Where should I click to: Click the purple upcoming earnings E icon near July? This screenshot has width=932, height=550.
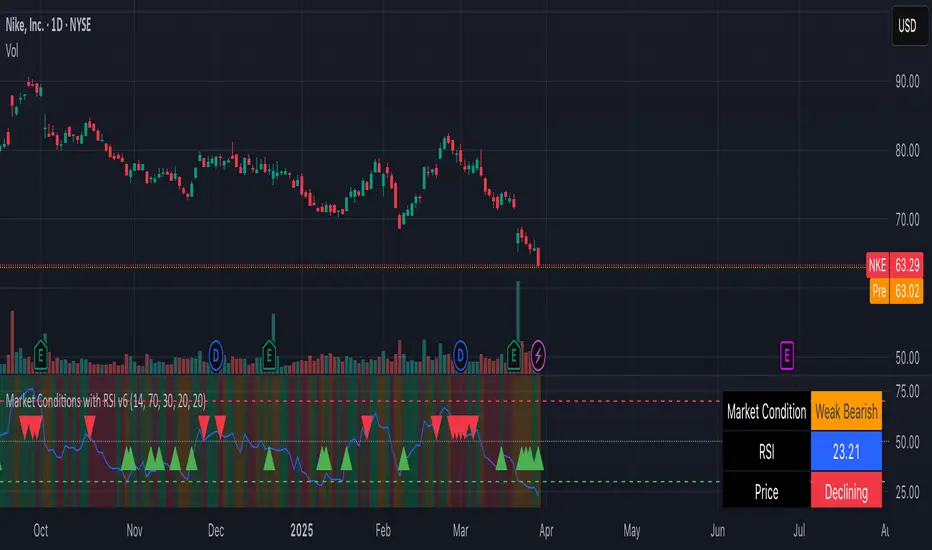pos(786,356)
